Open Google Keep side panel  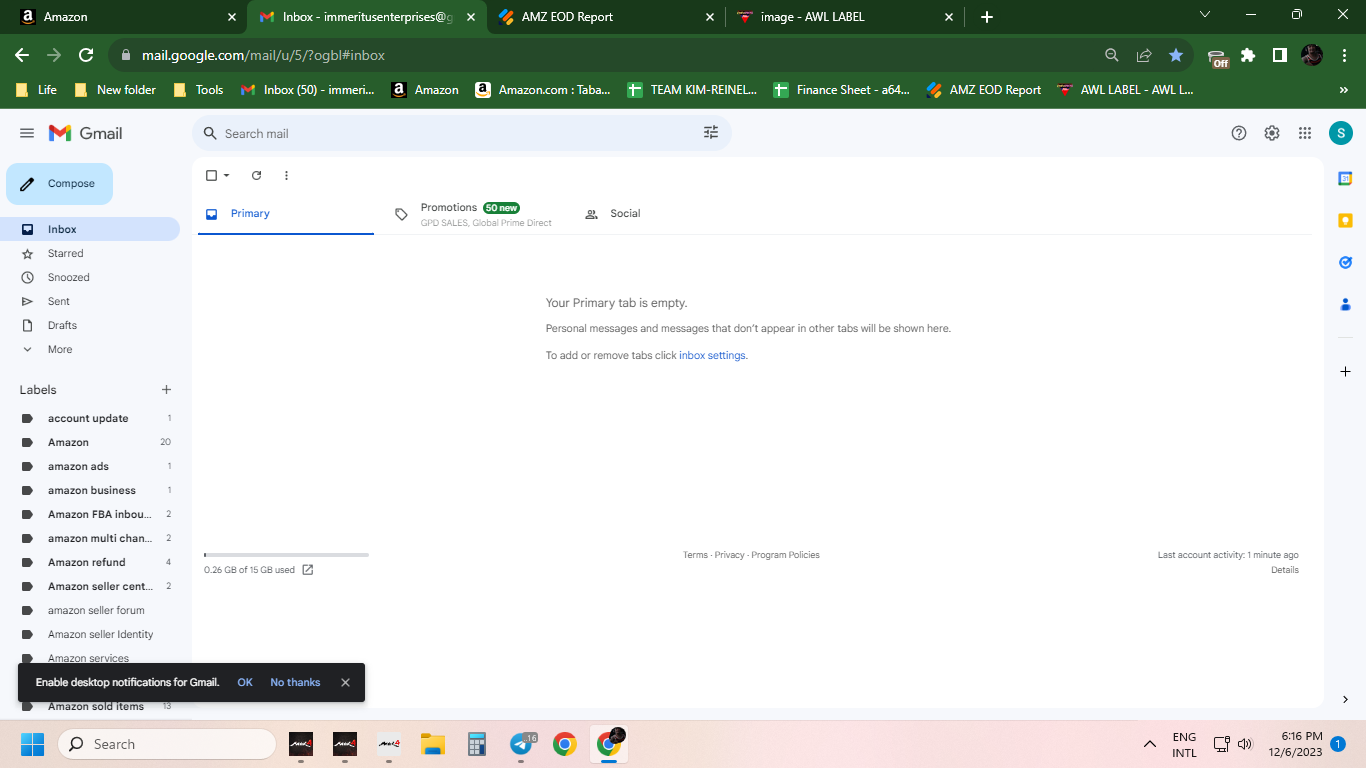[1345, 221]
